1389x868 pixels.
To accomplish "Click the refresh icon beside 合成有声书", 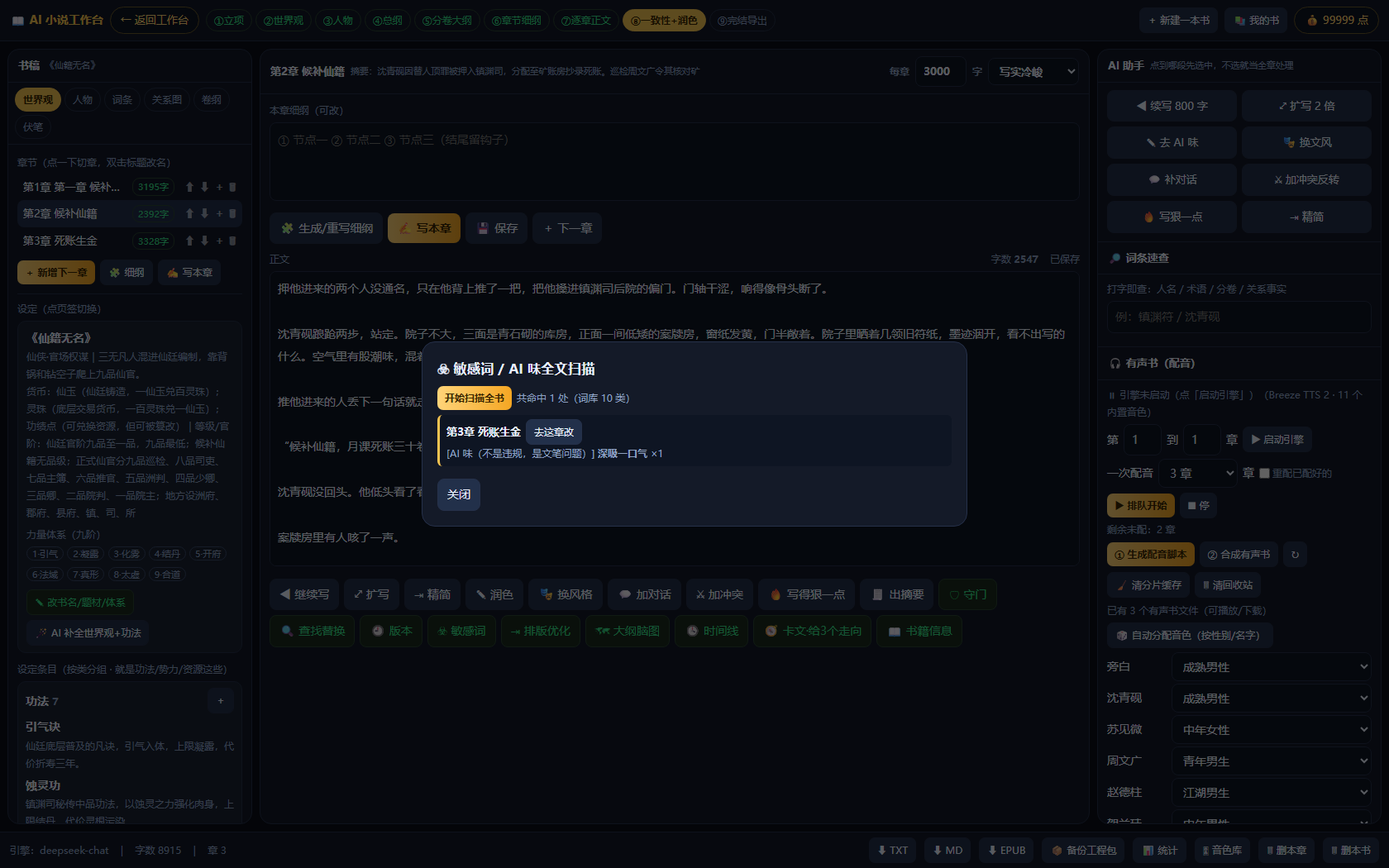I will coord(1296,555).
